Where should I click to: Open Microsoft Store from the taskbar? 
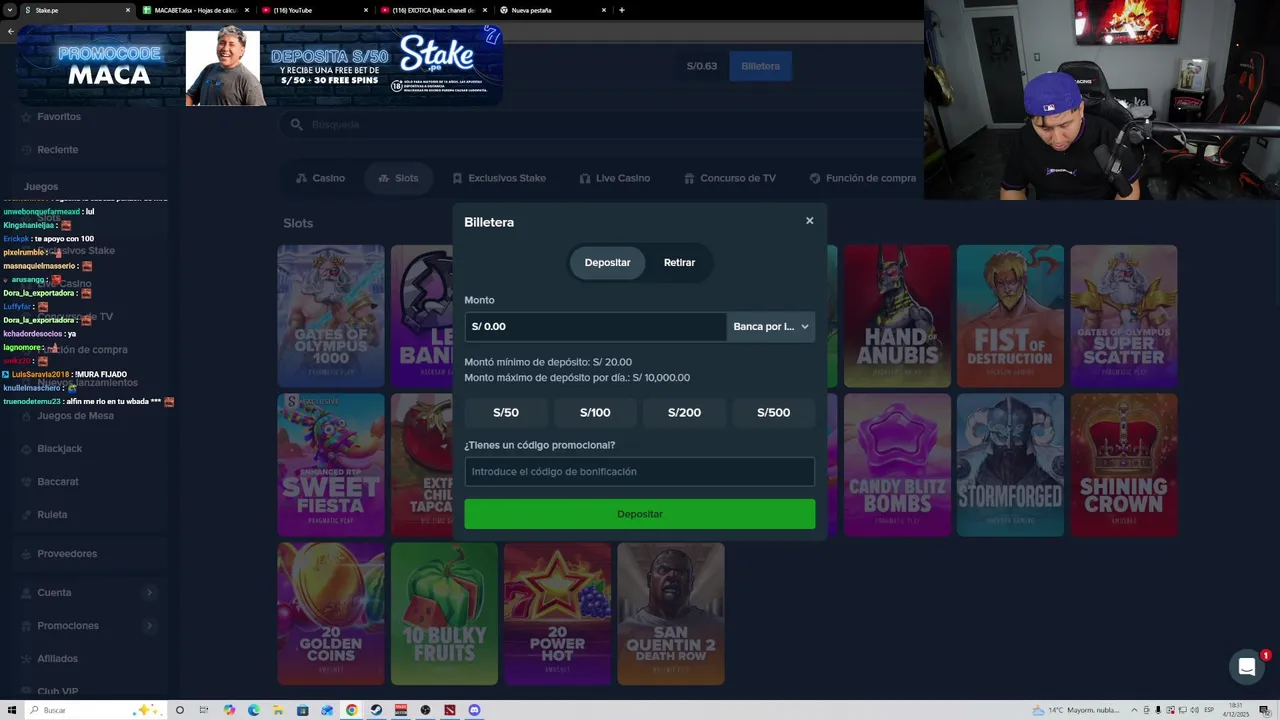coord(302,710)
